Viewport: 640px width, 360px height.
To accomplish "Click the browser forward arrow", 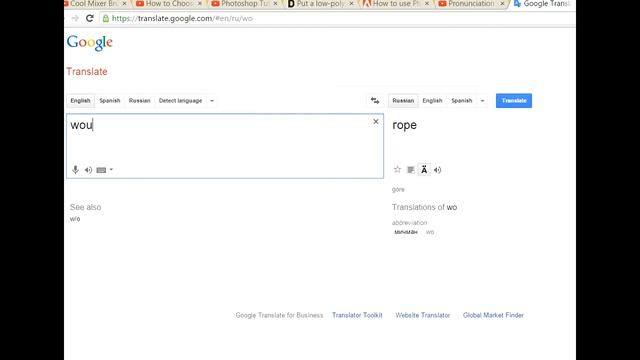I will 75,18.
